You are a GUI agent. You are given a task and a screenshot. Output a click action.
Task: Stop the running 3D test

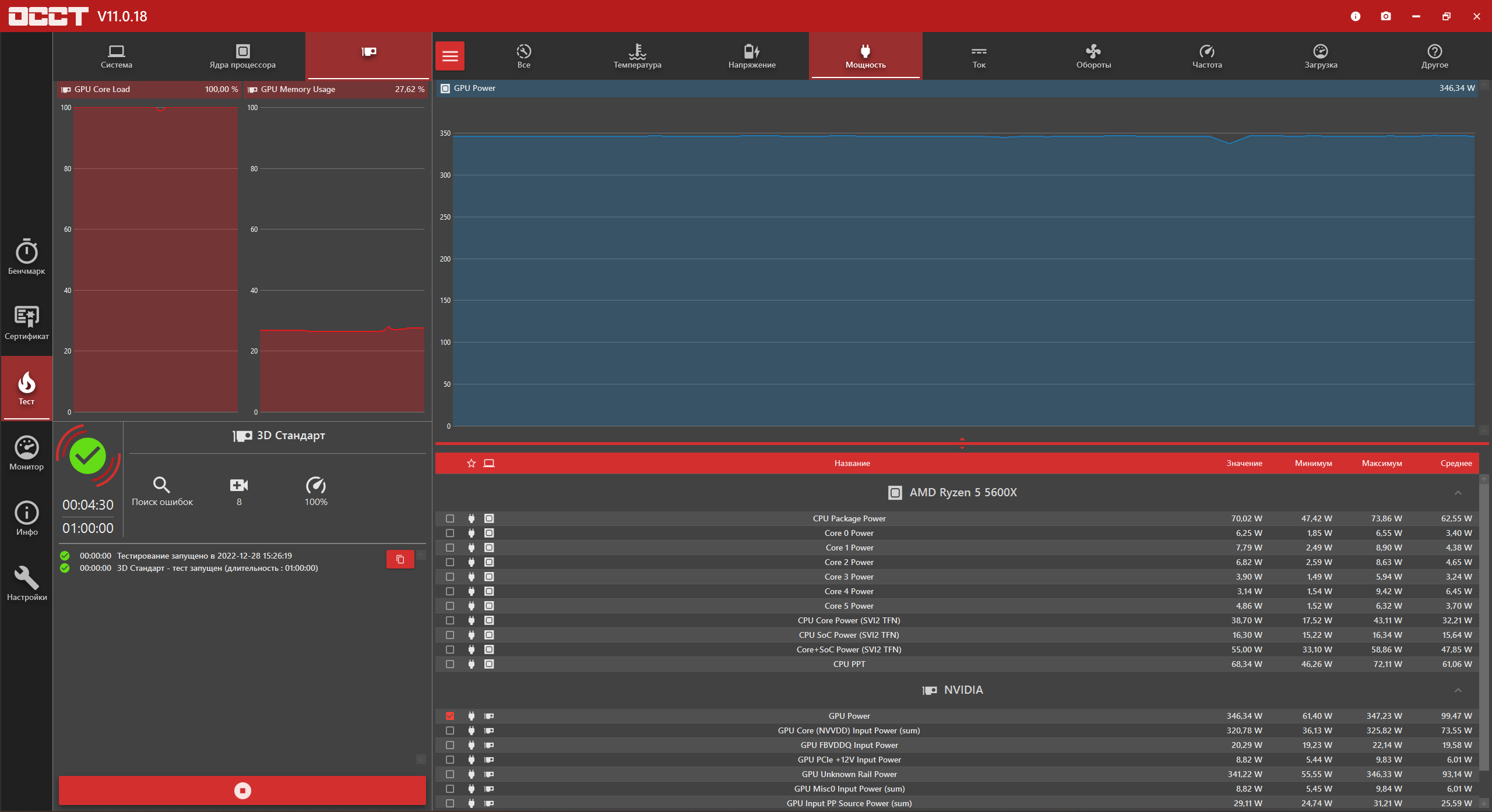tap(242, 790)
